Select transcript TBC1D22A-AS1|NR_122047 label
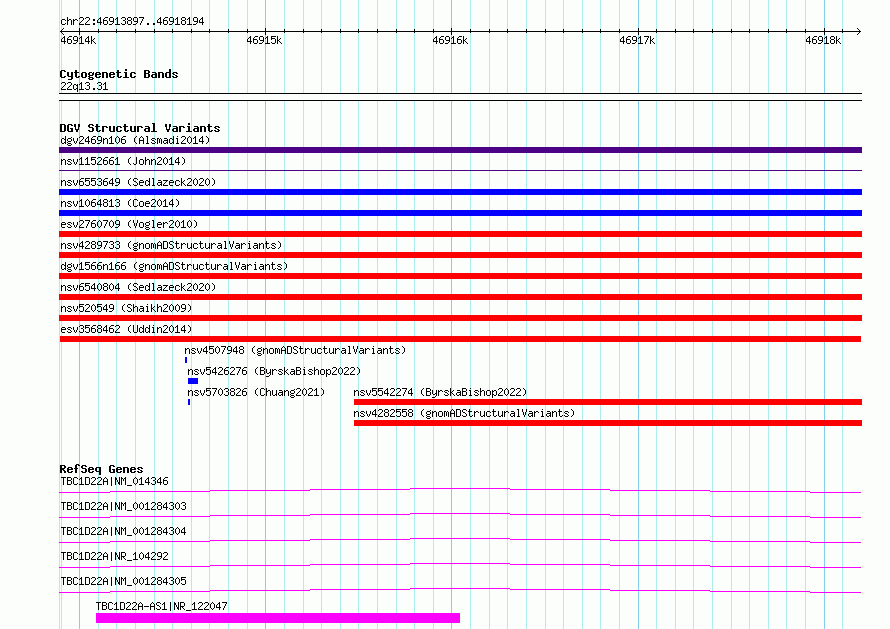The width and height of the screenshot is (890, 629). pos(162,606)
